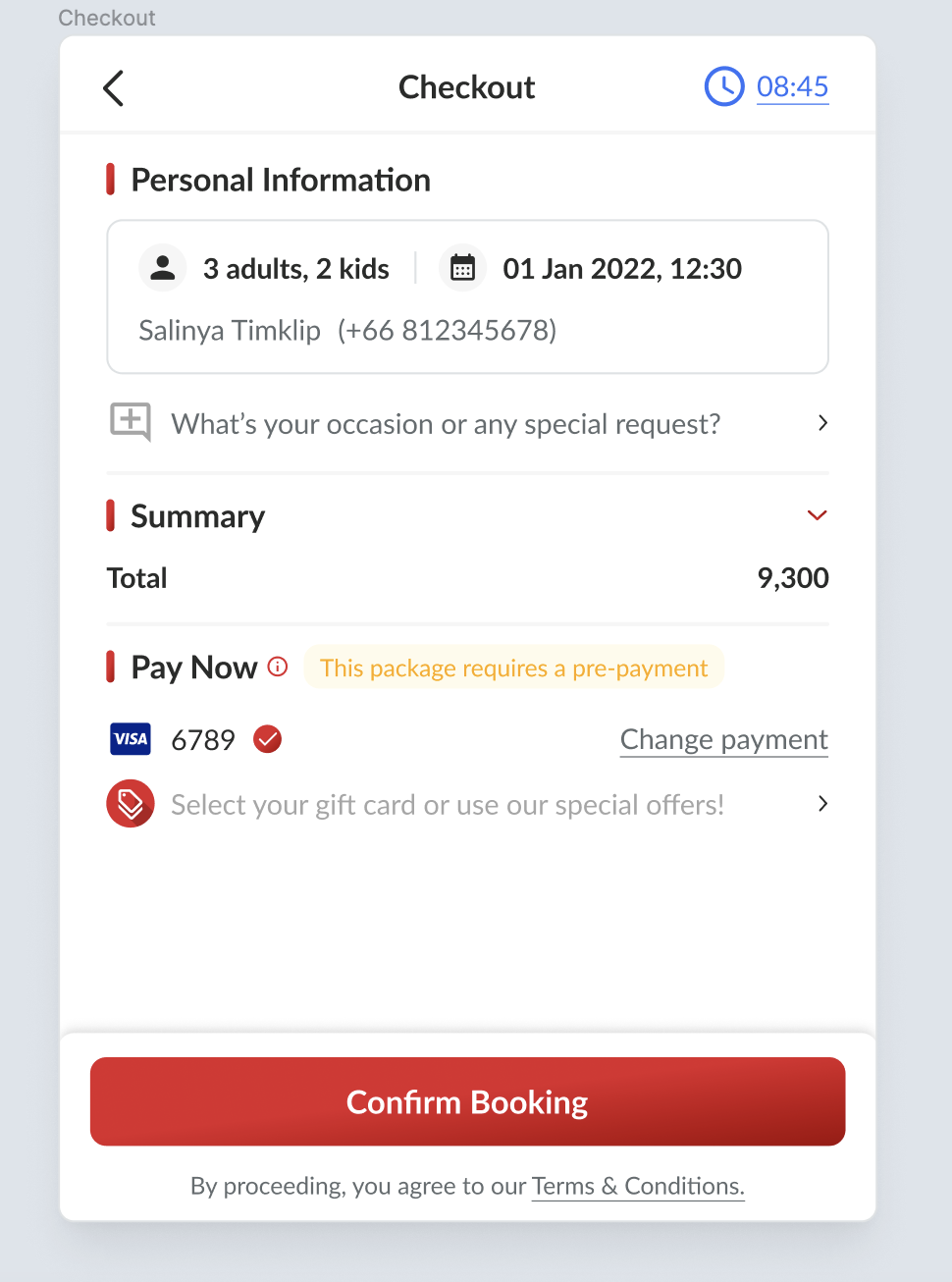Click the person guests icon
Image resolution: width=952 pixels, height=1282 pixels.
[x=163, y=268]
